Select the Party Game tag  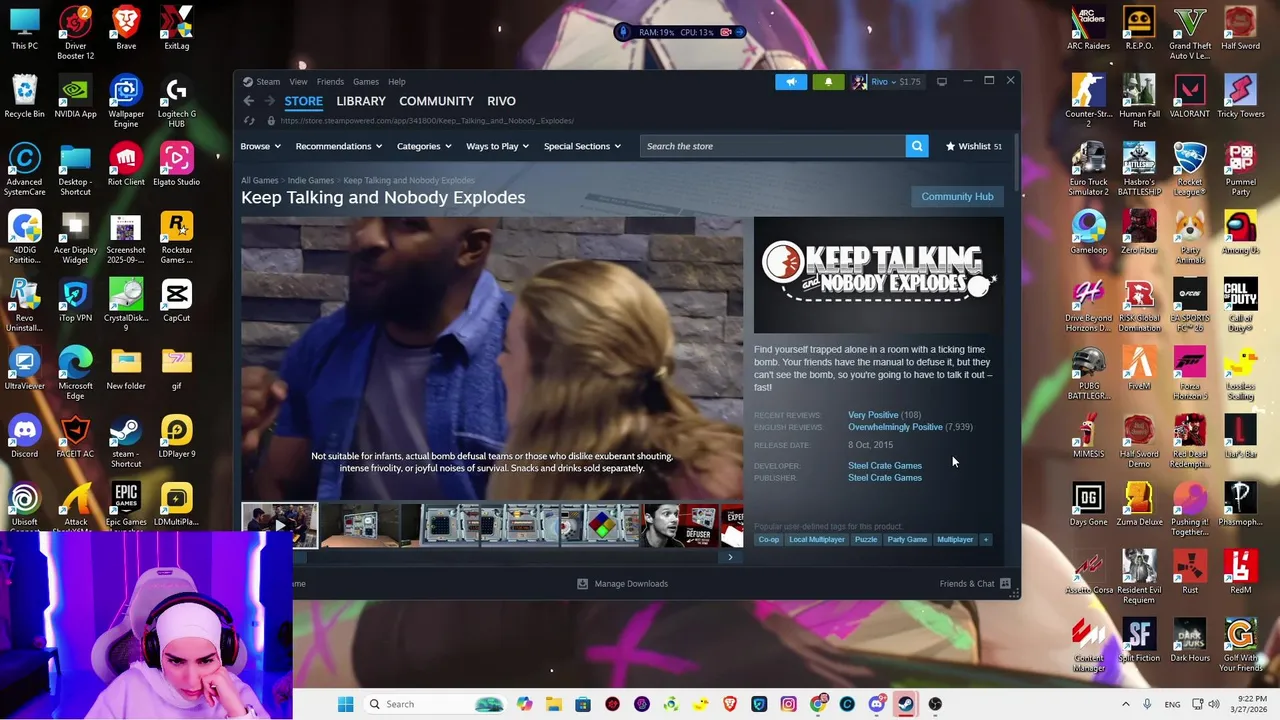point(907,540)
